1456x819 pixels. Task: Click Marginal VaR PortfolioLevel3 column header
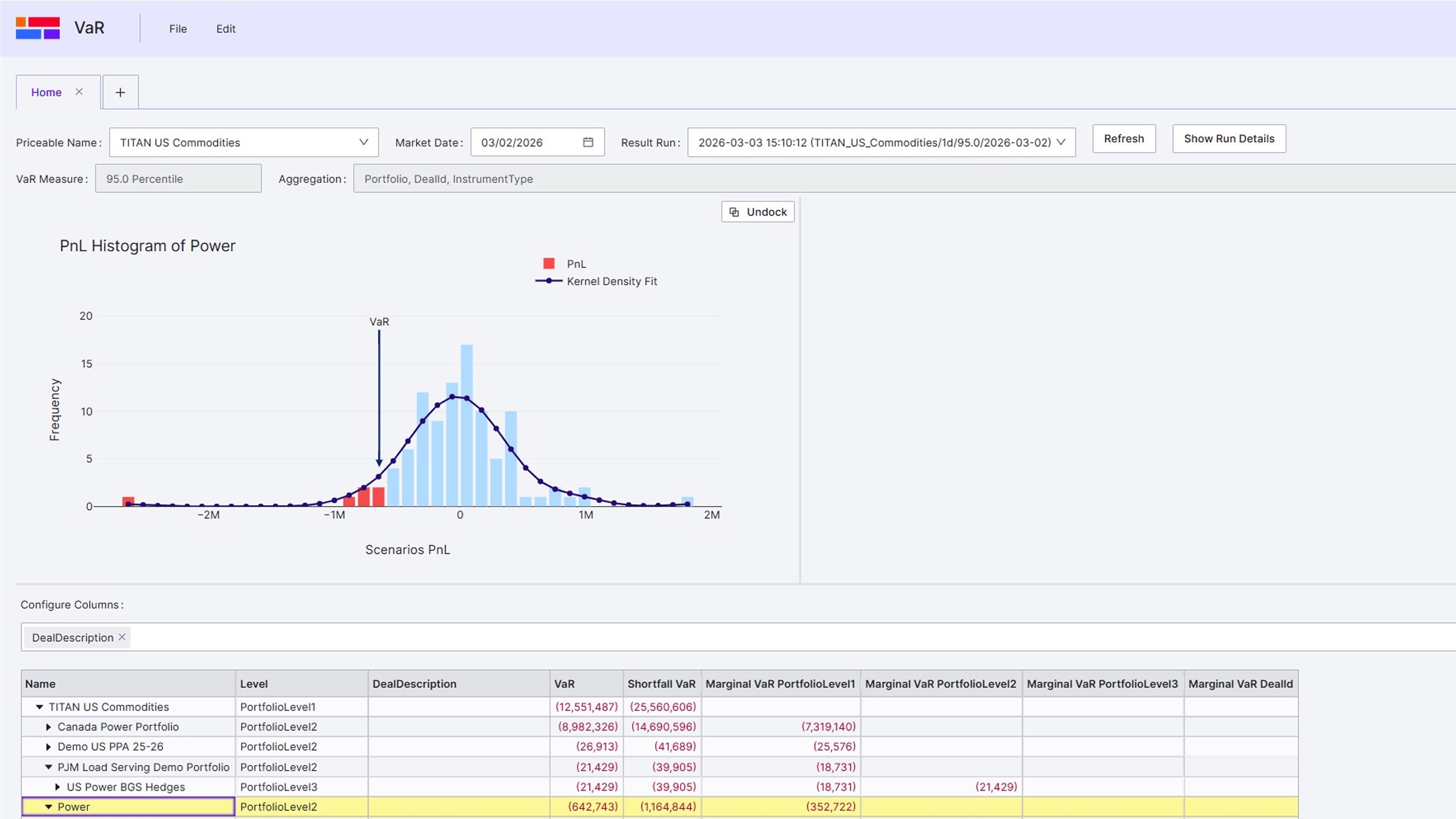(x=1103, y=684)
